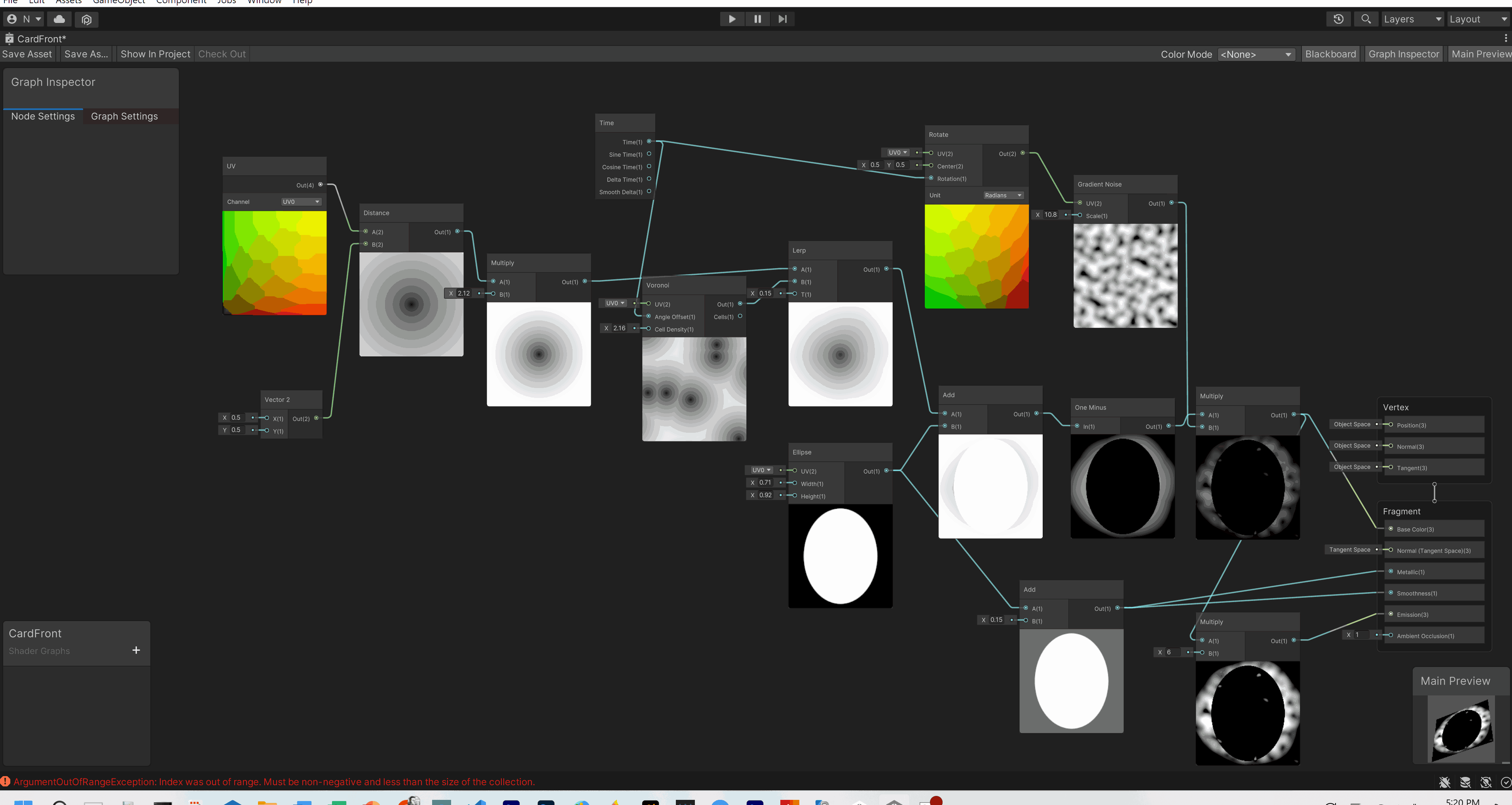This screenshot has height=805, width=1512.
Task: Open the Unity version control history icon
Action: 1338,19
